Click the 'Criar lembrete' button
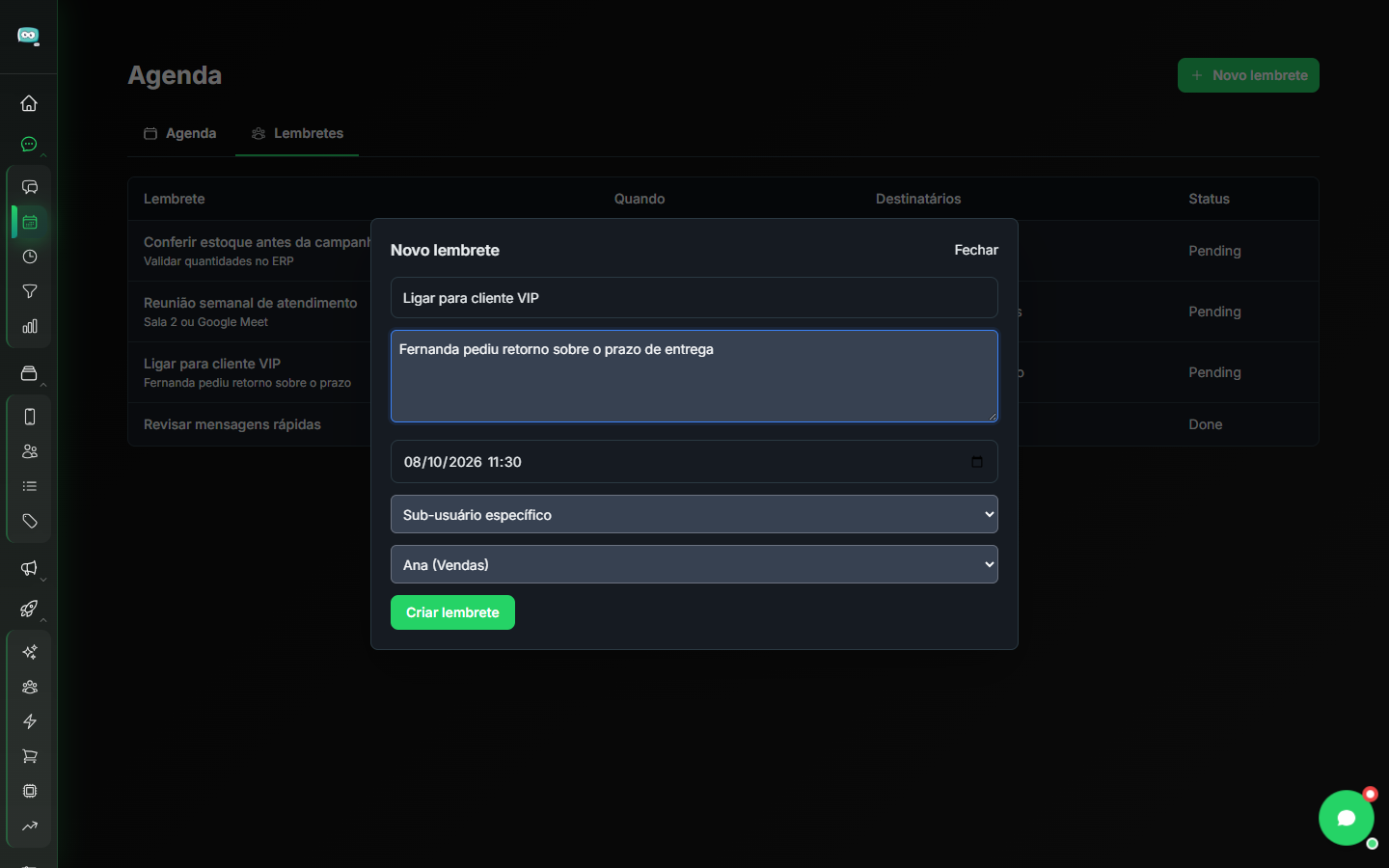Image resolution: width=1389 pixels, height=868 pixels. point(452,612)
